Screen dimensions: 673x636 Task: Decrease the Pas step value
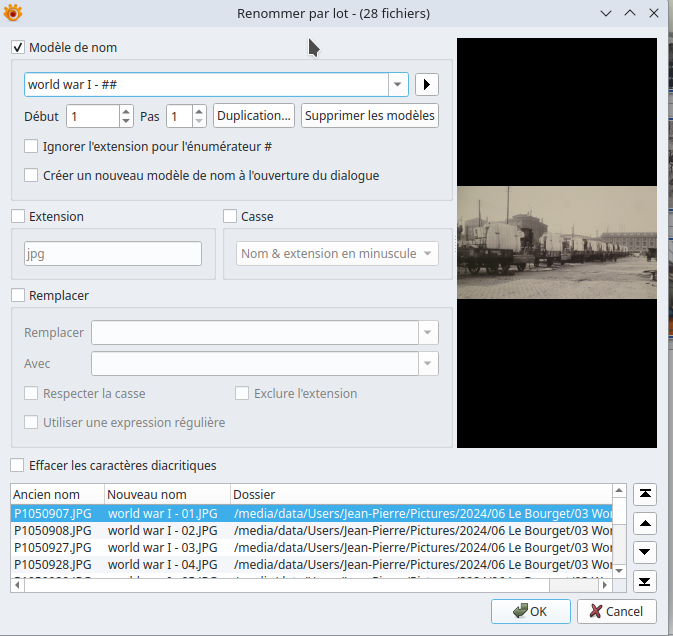tap(201, 121)
